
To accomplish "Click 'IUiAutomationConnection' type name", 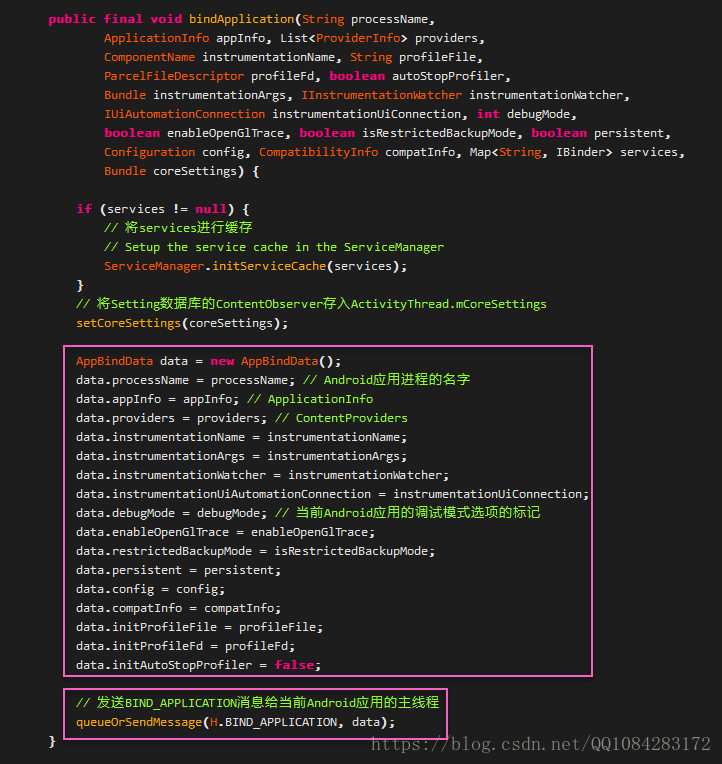I will click(x=184, y=114).
